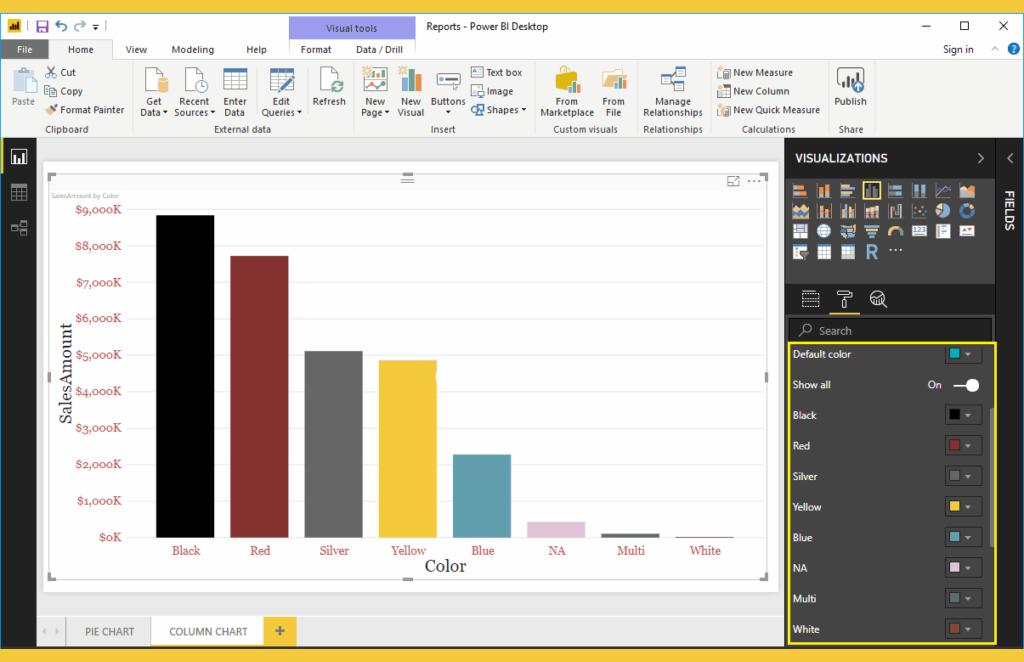The image size is (1024, 662).
Task: Click the Search field in Visualizations pane
Action: (x=891, y=330)
